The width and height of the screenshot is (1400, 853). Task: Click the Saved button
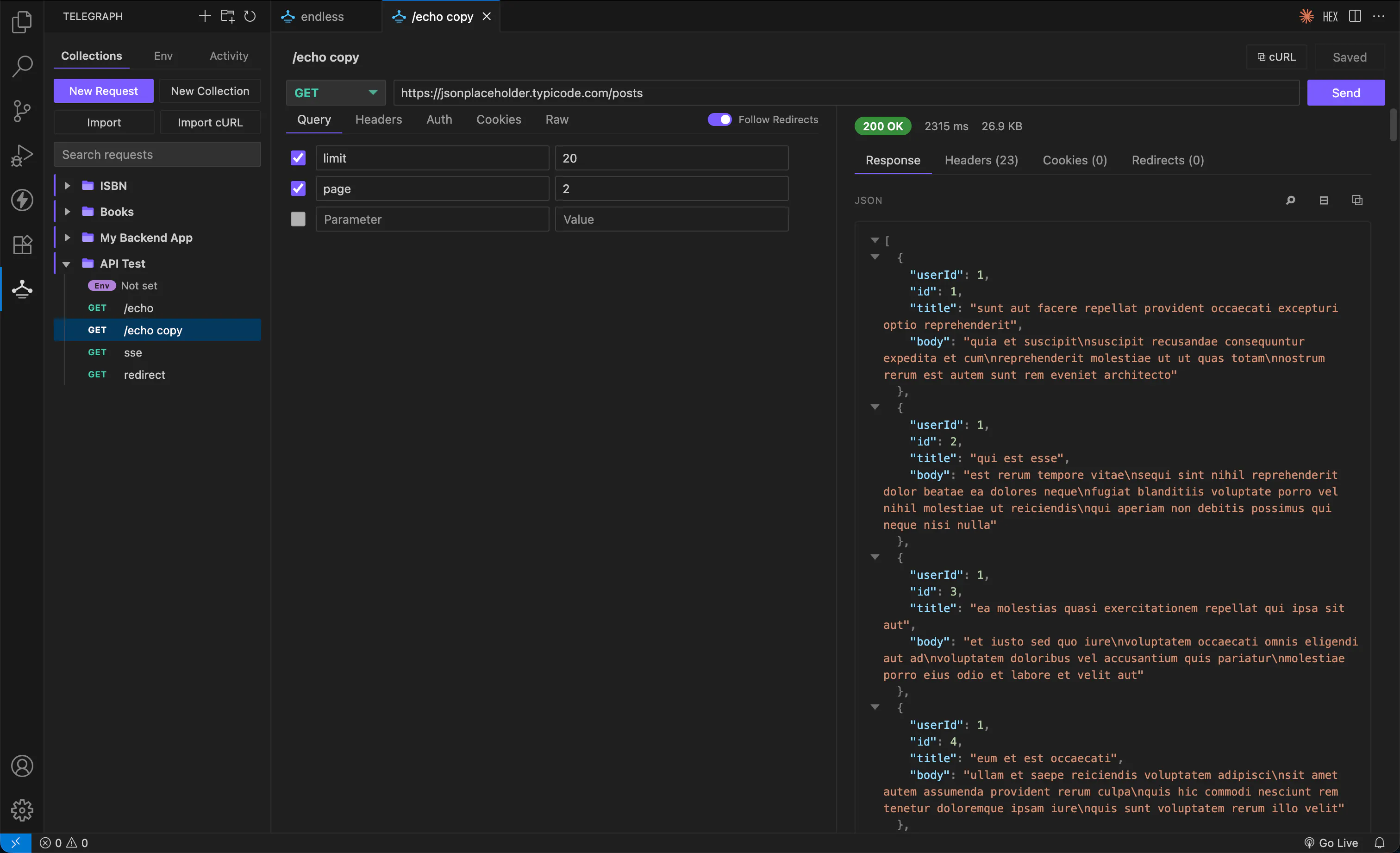[x=1350, y=57]
